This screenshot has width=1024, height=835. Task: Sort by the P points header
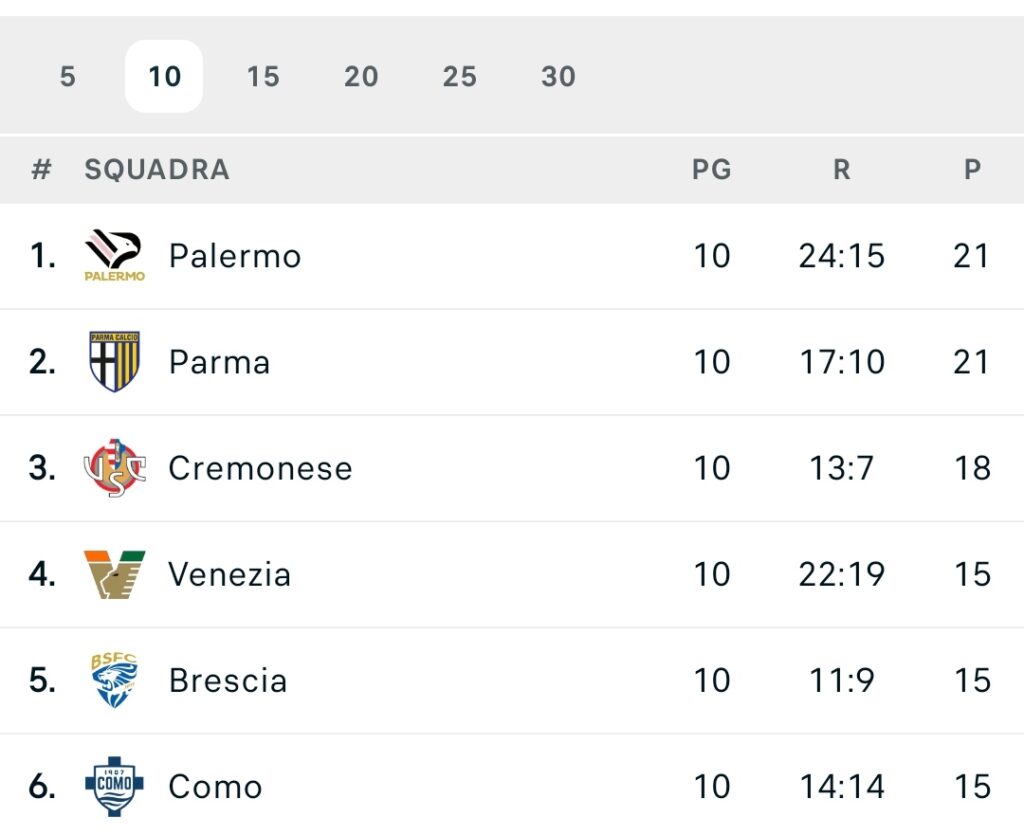point(972,170)
